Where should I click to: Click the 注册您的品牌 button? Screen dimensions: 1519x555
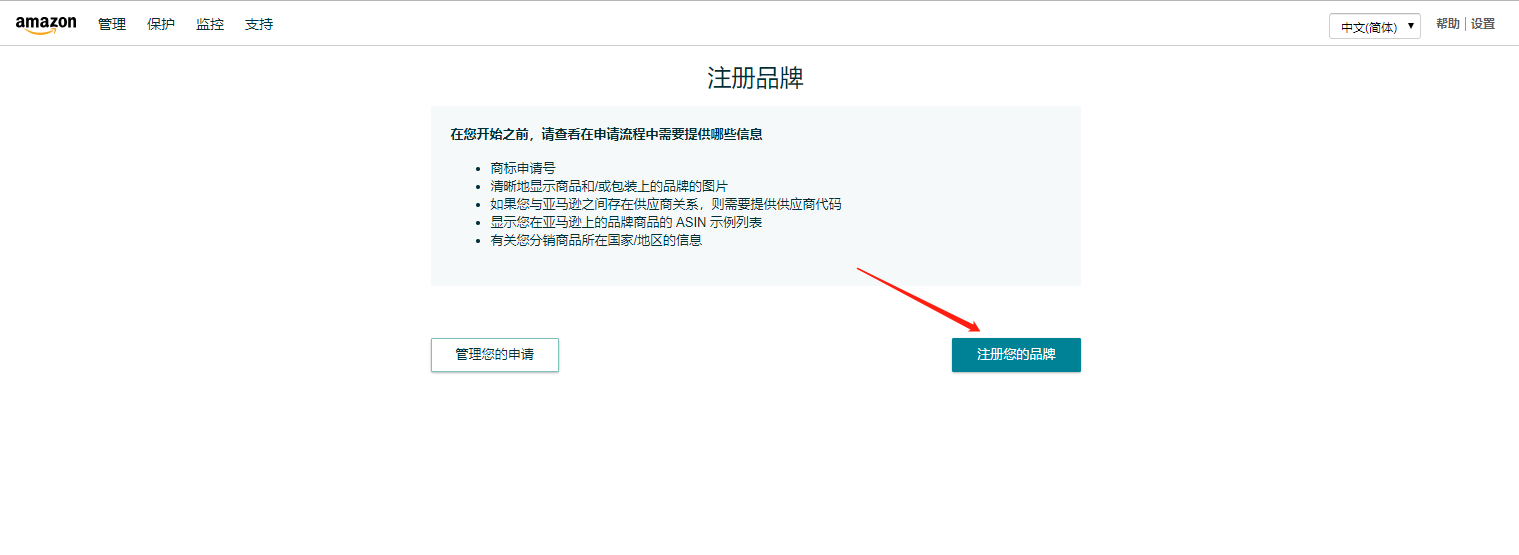pyautogui.click(x=1016, y=355)
